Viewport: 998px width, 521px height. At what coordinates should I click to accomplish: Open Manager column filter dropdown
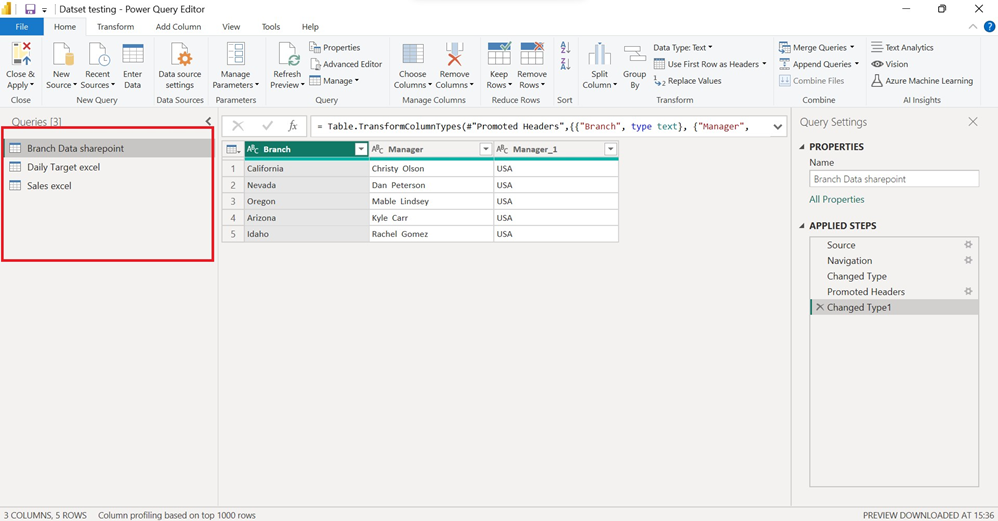pyautogui.click(x=486, y=149)
